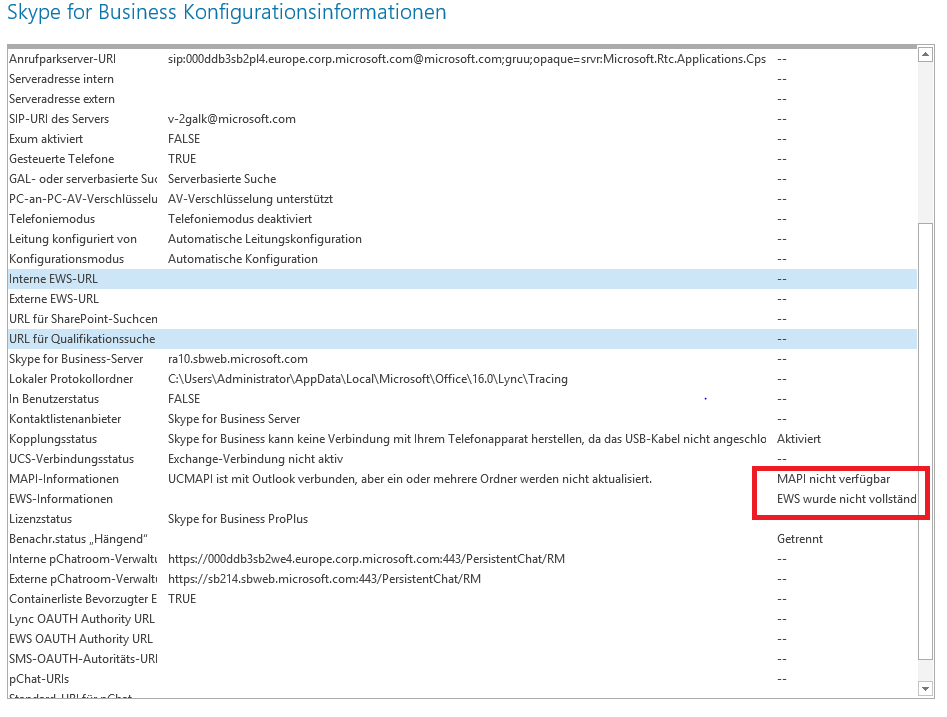Click EWS wurde nicht vollständig status
Screen dimensions: 947x717
pos(846,498)
